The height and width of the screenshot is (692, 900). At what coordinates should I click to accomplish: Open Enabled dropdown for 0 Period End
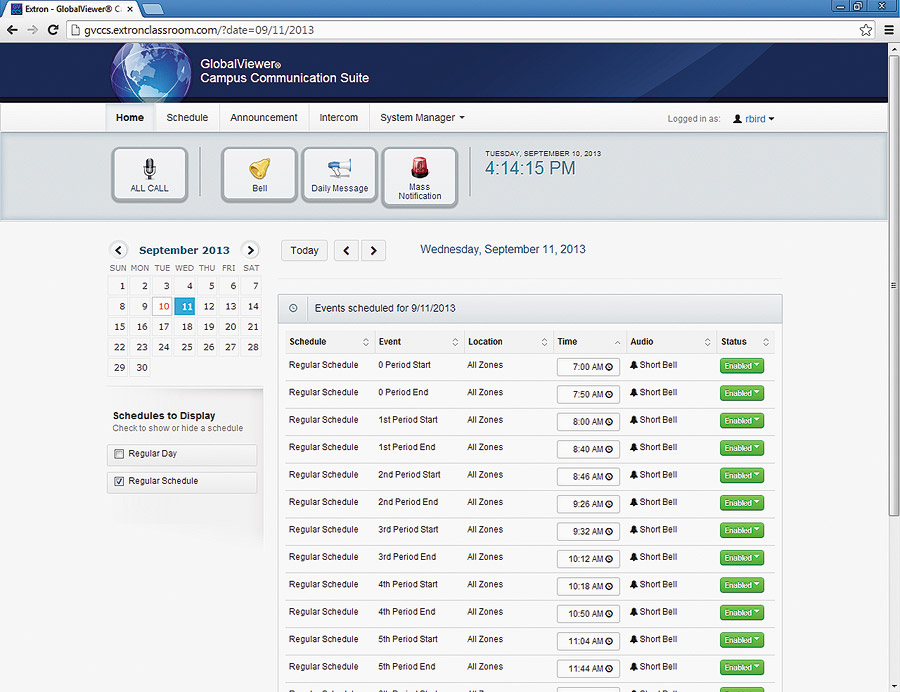pyautogui.click(x=742, y=393)
